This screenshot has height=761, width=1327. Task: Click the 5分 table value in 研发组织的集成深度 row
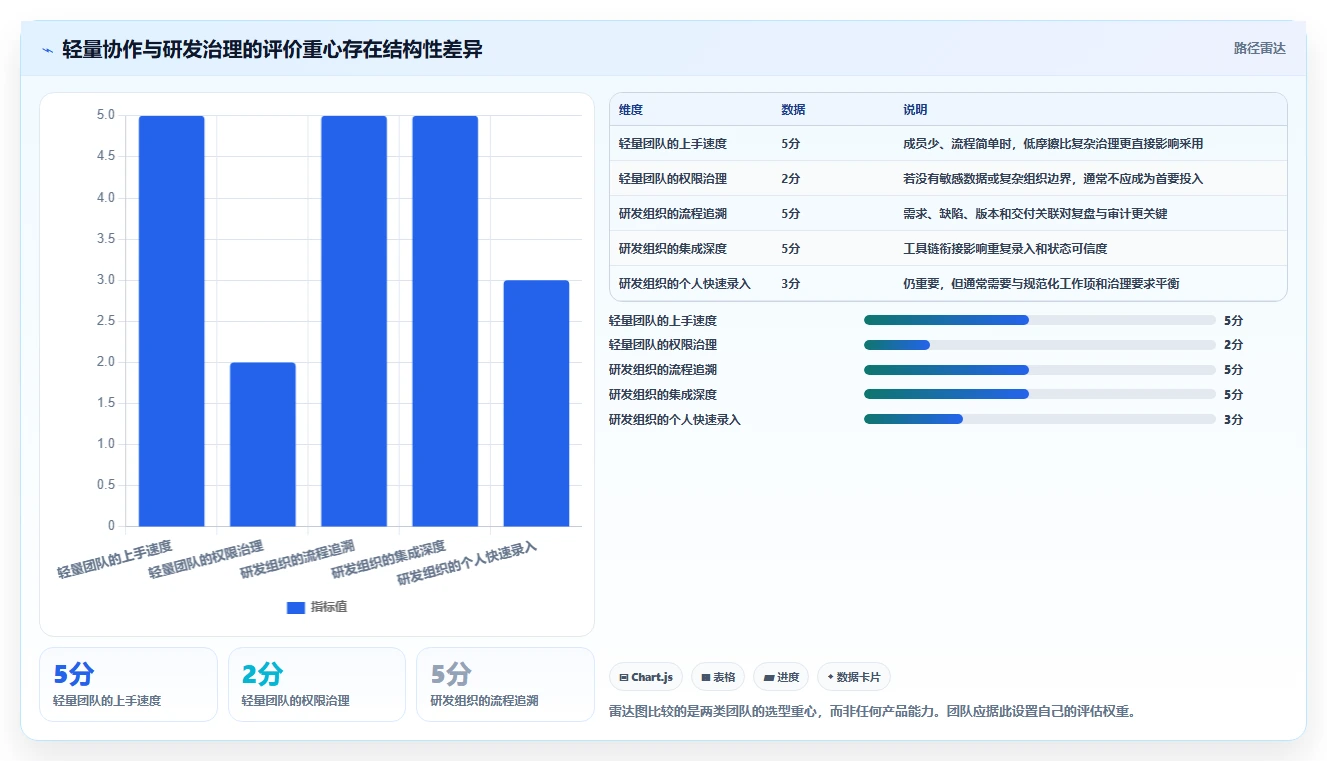tap(790, 249)
